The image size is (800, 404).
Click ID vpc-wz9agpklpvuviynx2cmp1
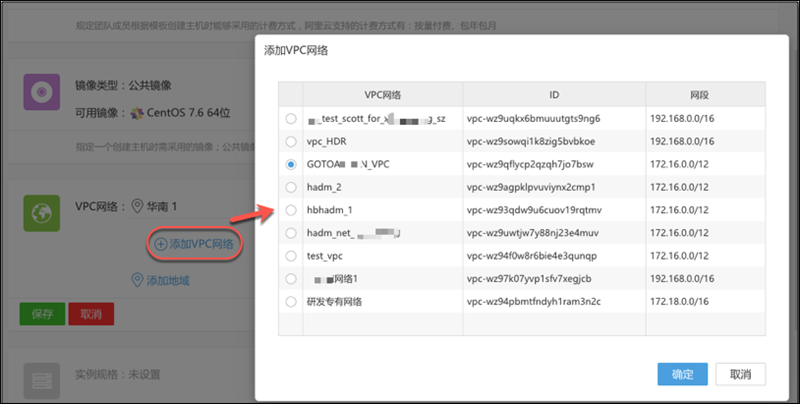click(531, 187)
